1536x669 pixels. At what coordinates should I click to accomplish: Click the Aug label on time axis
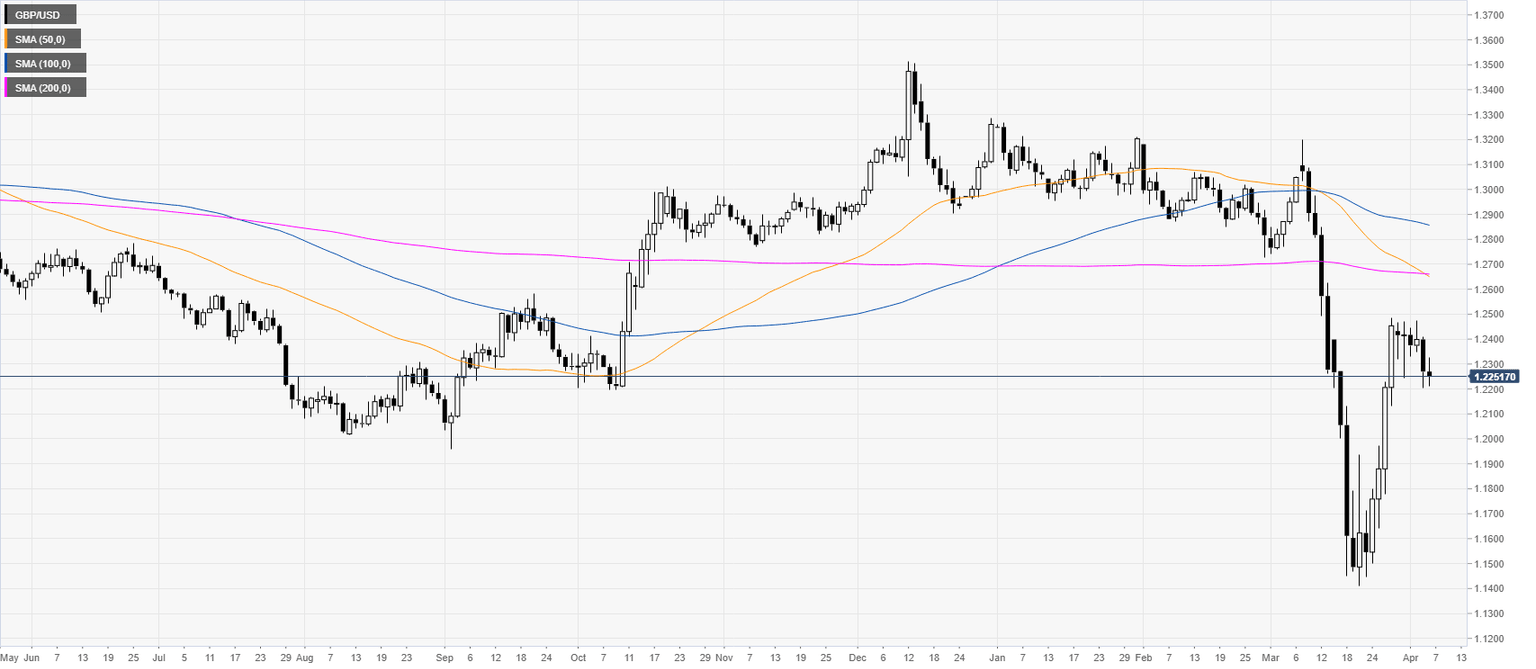[x=305, y=658]
